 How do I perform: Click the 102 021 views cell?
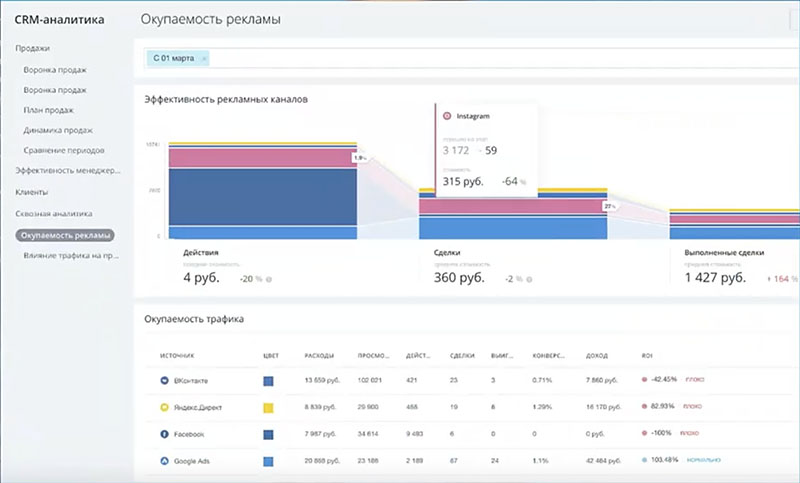click(370, 380)
